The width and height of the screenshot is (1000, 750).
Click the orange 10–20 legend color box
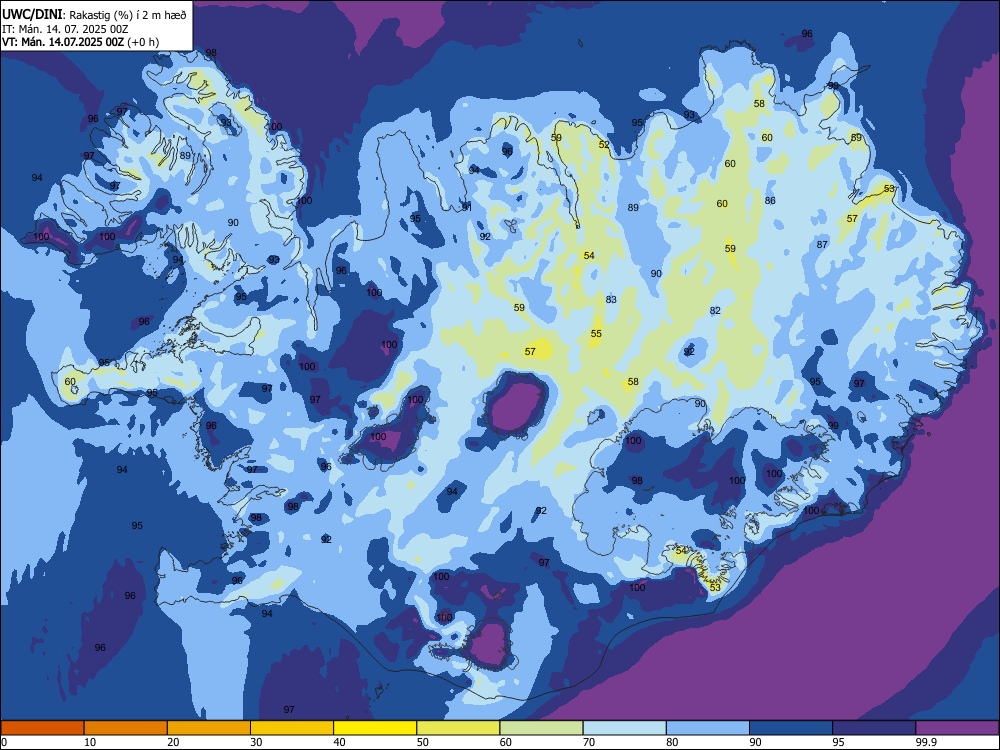click(x=126, y=728)
